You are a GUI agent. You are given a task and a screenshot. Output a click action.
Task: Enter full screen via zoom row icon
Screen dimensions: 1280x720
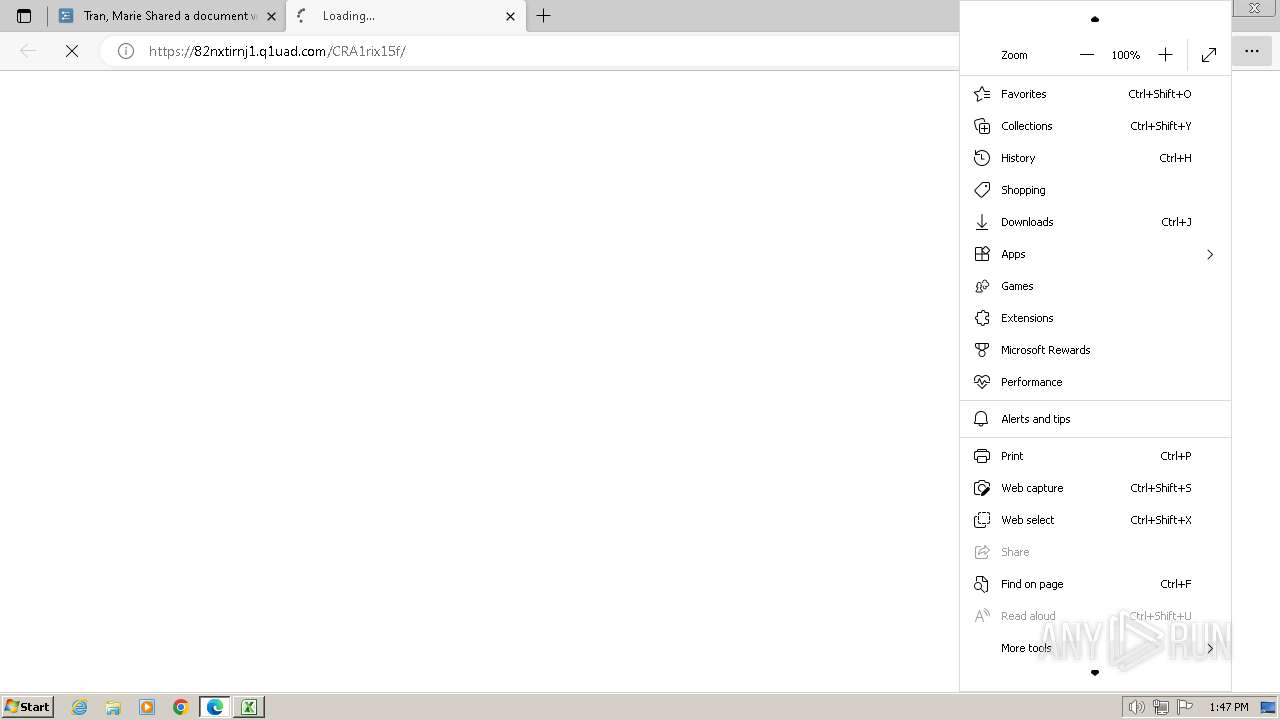(1209, 55)
